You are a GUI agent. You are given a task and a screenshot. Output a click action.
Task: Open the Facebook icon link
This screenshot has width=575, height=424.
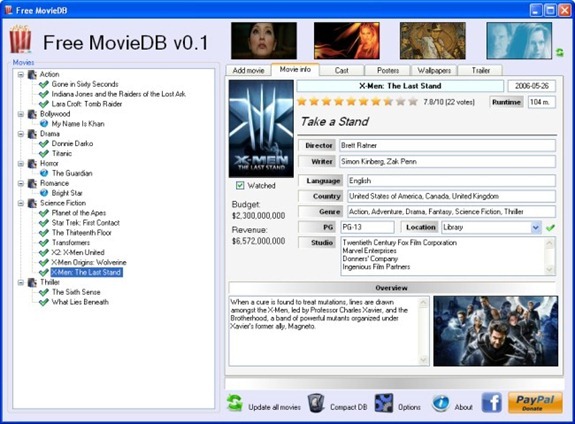click(491, 402)
